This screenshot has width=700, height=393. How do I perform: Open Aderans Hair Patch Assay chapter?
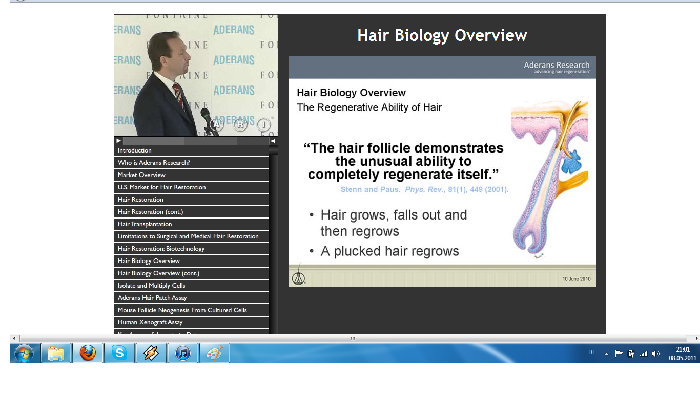coord(192,298)
